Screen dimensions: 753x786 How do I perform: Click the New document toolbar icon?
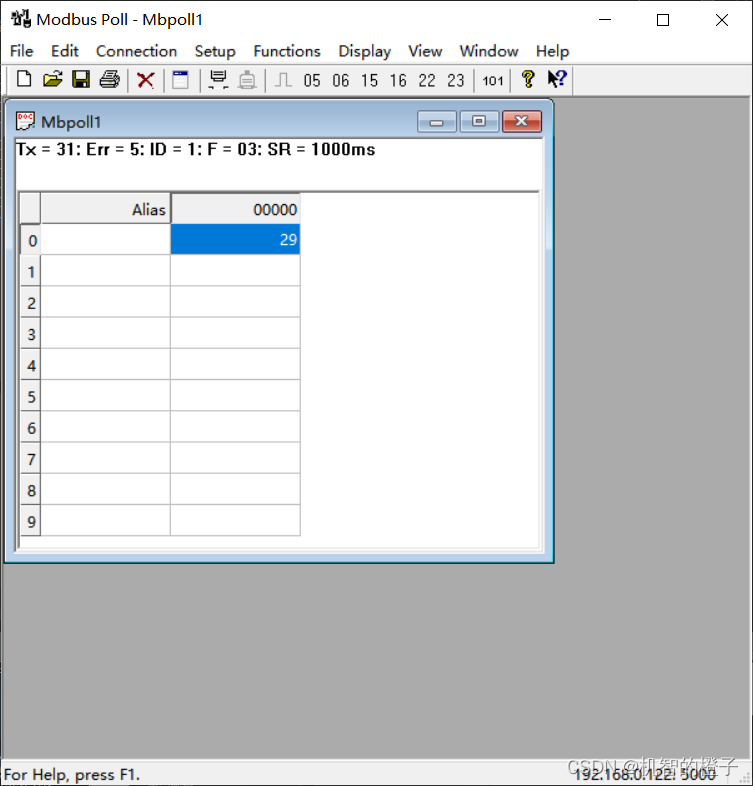(x=24, y=79)
